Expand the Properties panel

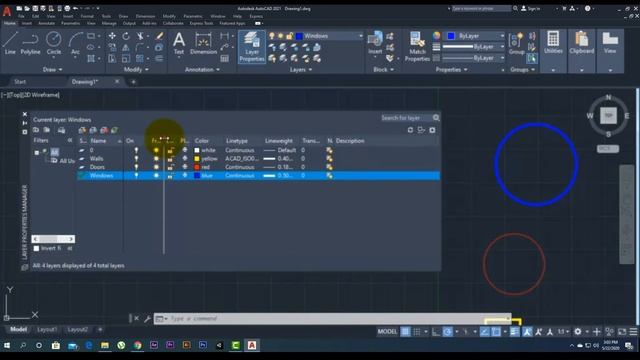tap(451, 69)
